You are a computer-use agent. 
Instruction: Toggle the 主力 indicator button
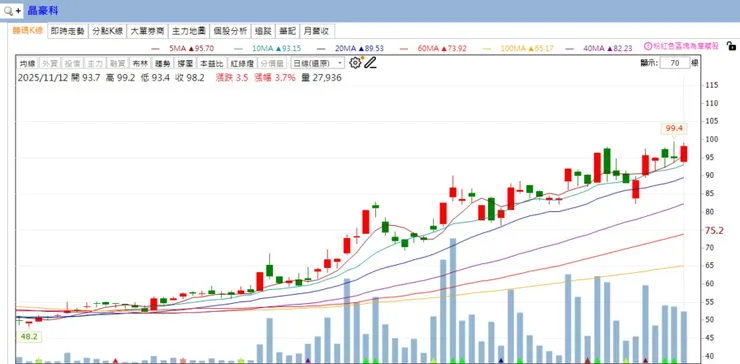coord(95,63)
